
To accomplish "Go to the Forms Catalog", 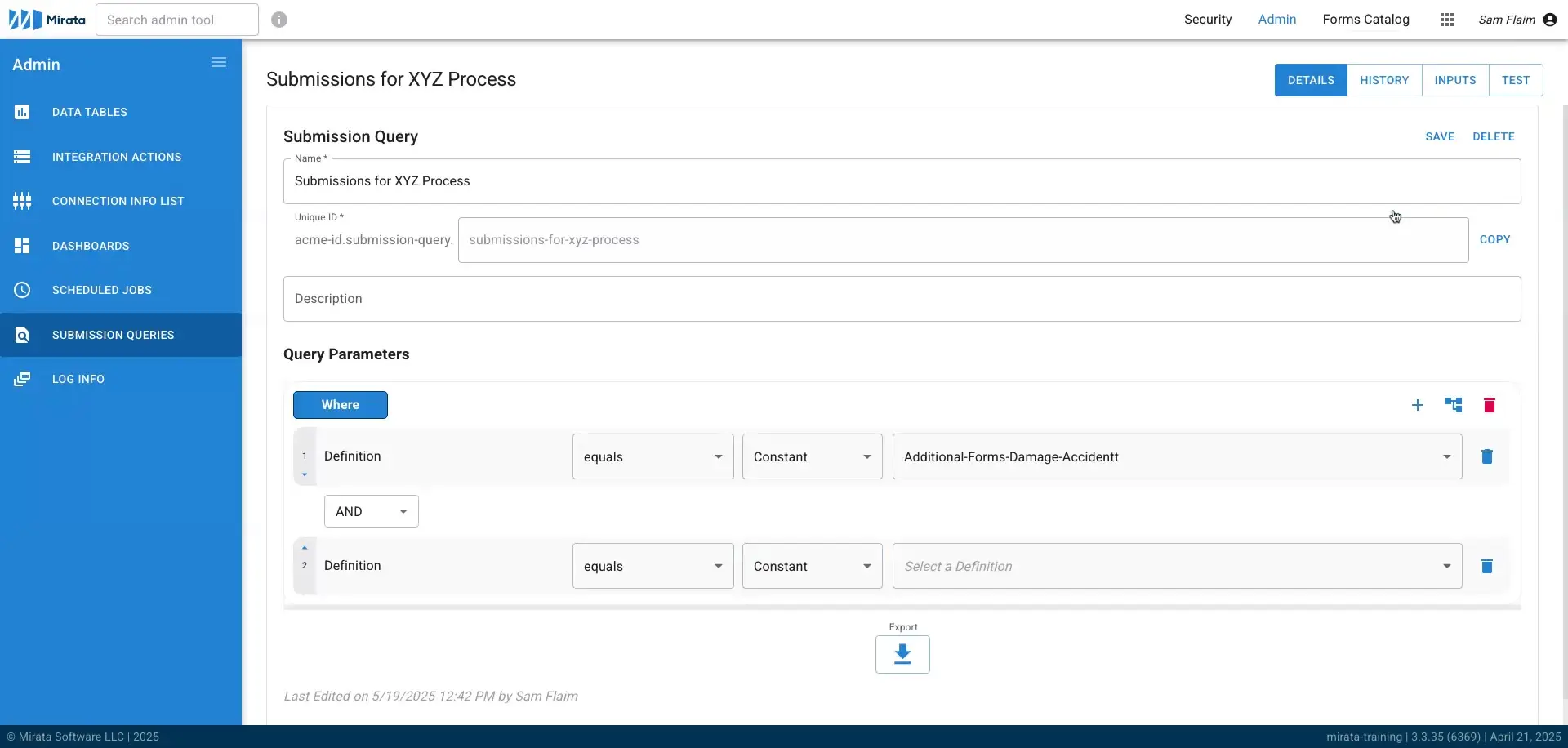I will click(x=1365, y=20).
